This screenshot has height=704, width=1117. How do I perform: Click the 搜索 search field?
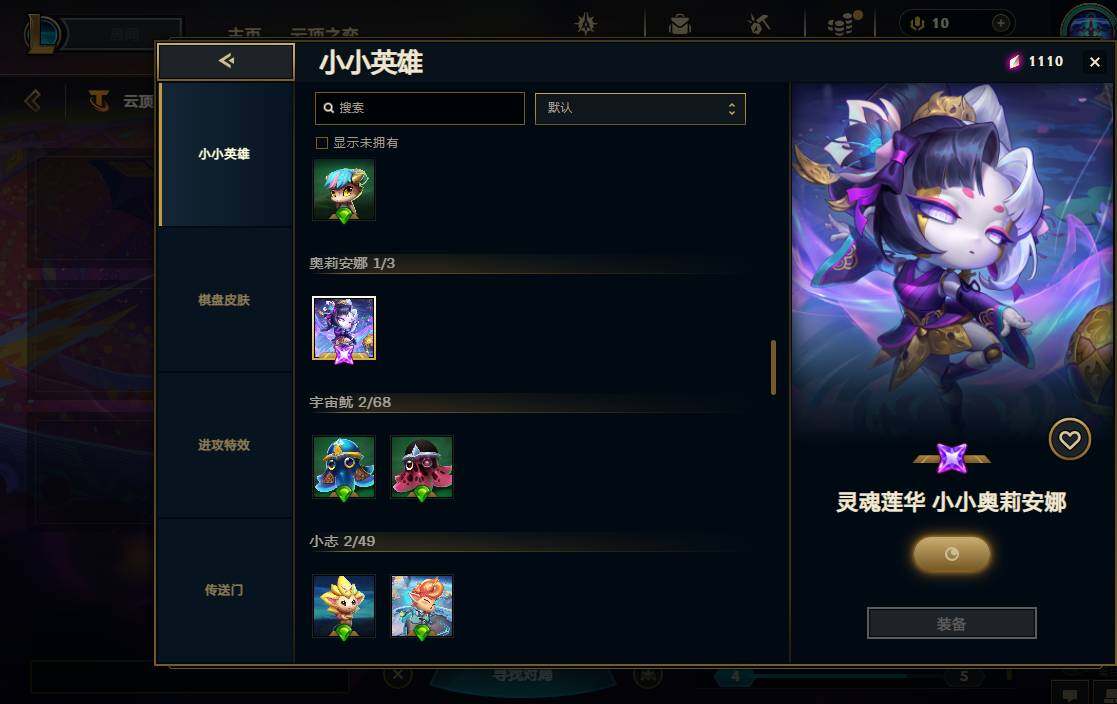(x=420, y=108)
